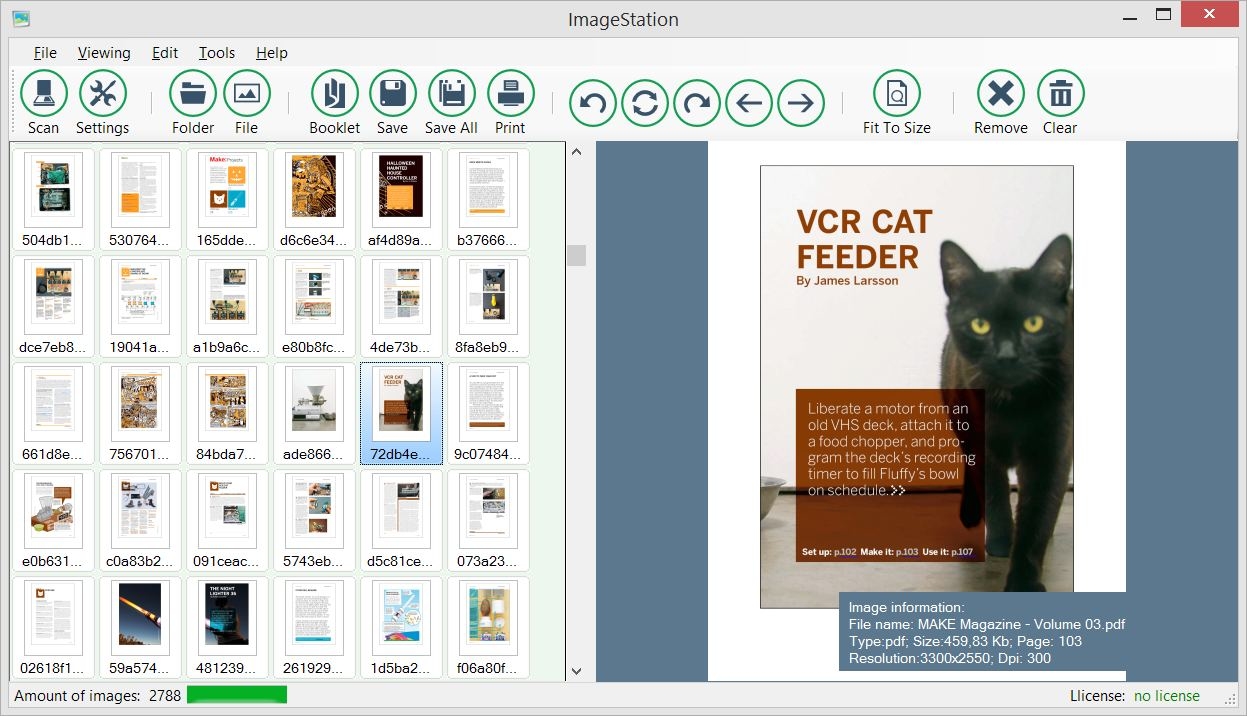Select thumbnail c0a83b2...
The height and width of the screenshot is (716, 1247).
140,521
